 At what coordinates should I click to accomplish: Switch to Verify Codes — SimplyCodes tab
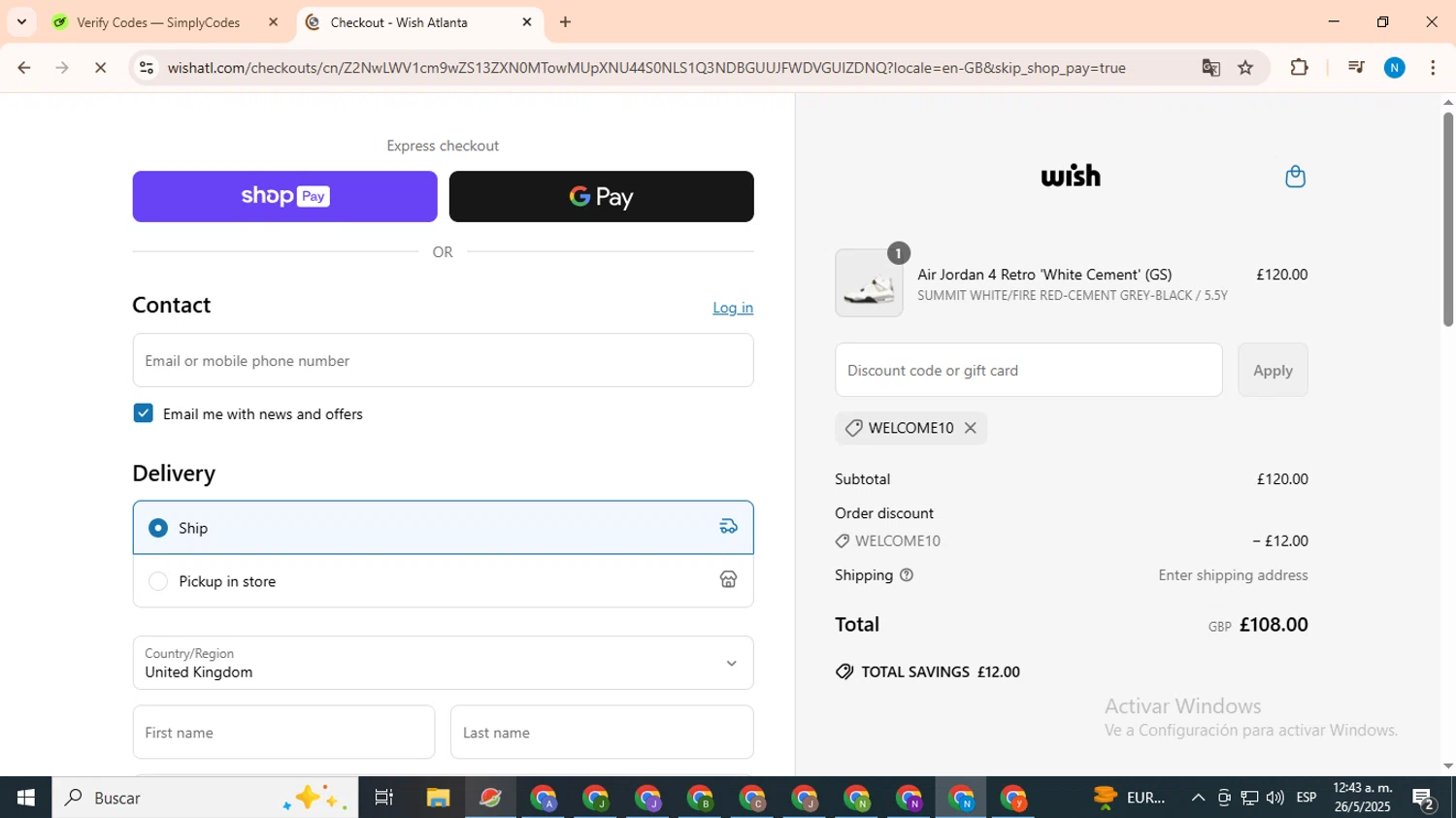tap(158, 22)
